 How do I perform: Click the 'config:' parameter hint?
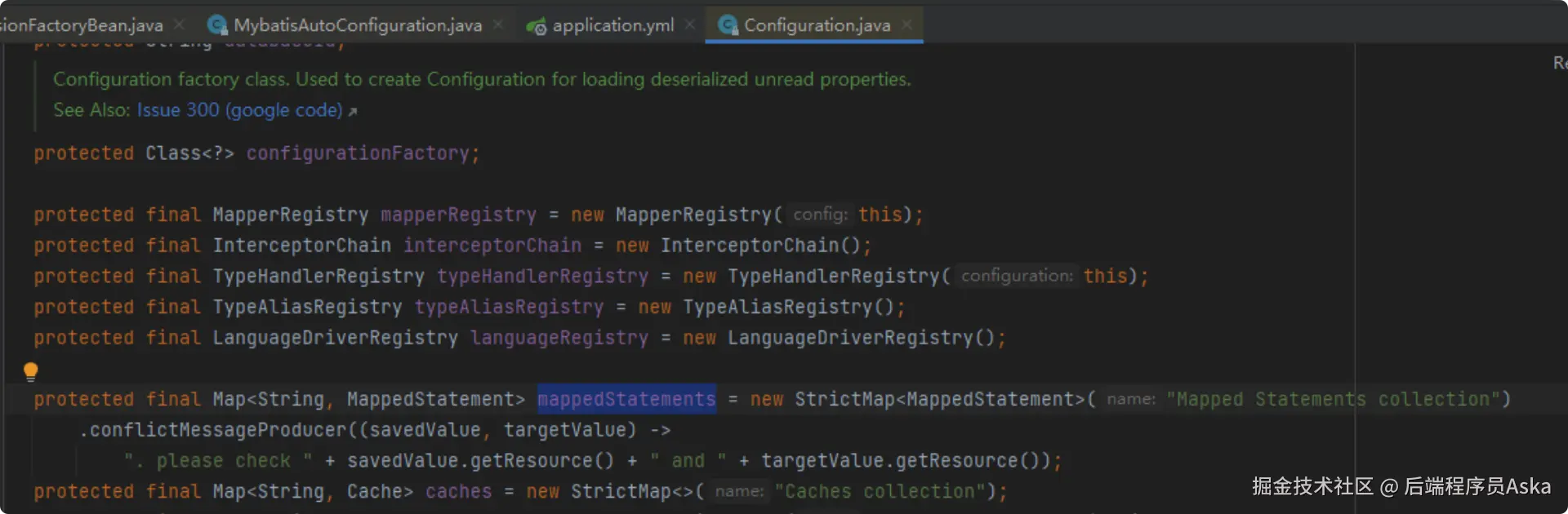tap(820, 215)
